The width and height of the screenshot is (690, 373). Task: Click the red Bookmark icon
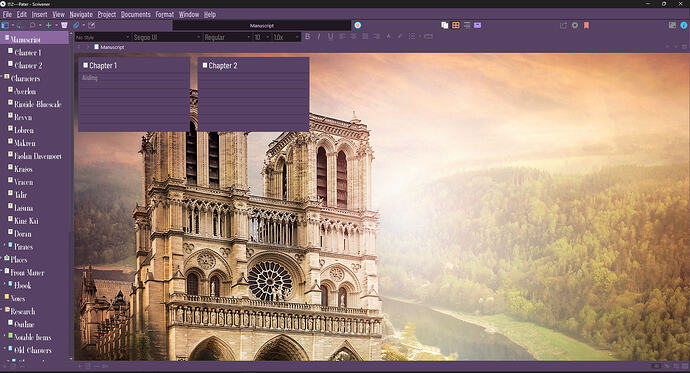coord(586,26)
